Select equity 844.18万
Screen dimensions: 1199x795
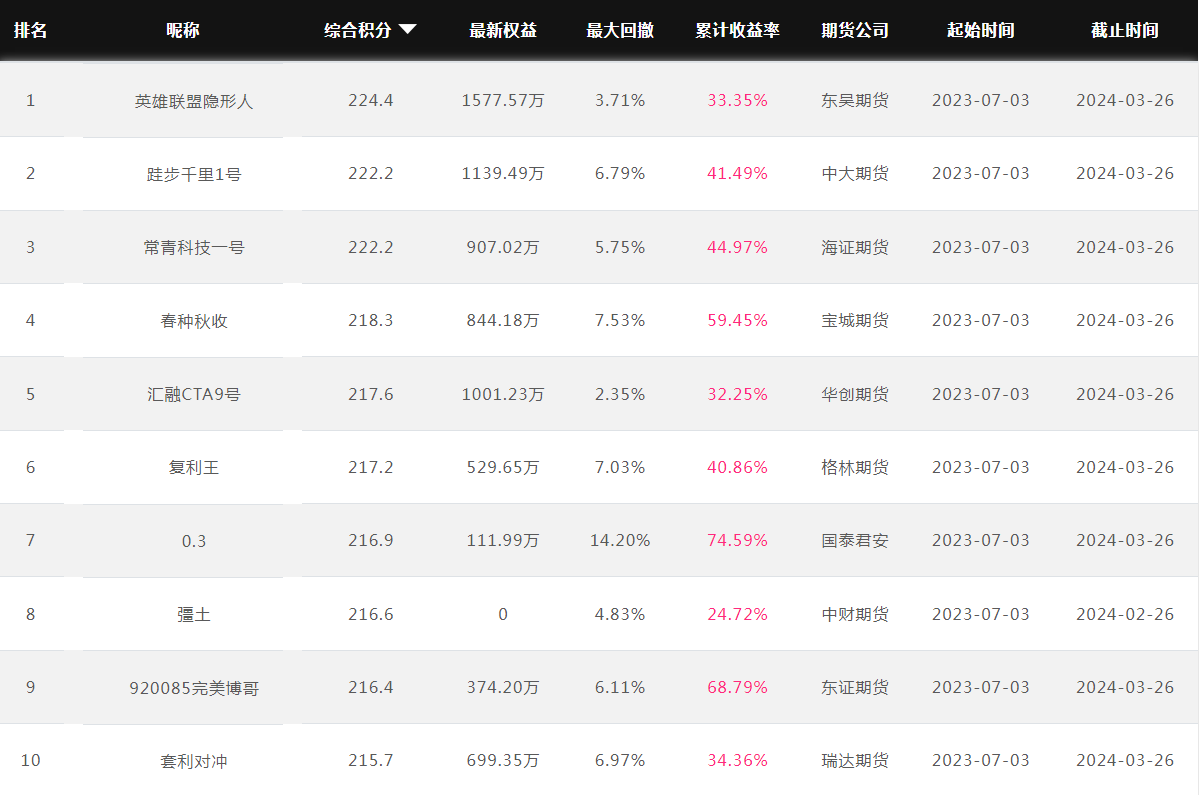coord(502,320)
